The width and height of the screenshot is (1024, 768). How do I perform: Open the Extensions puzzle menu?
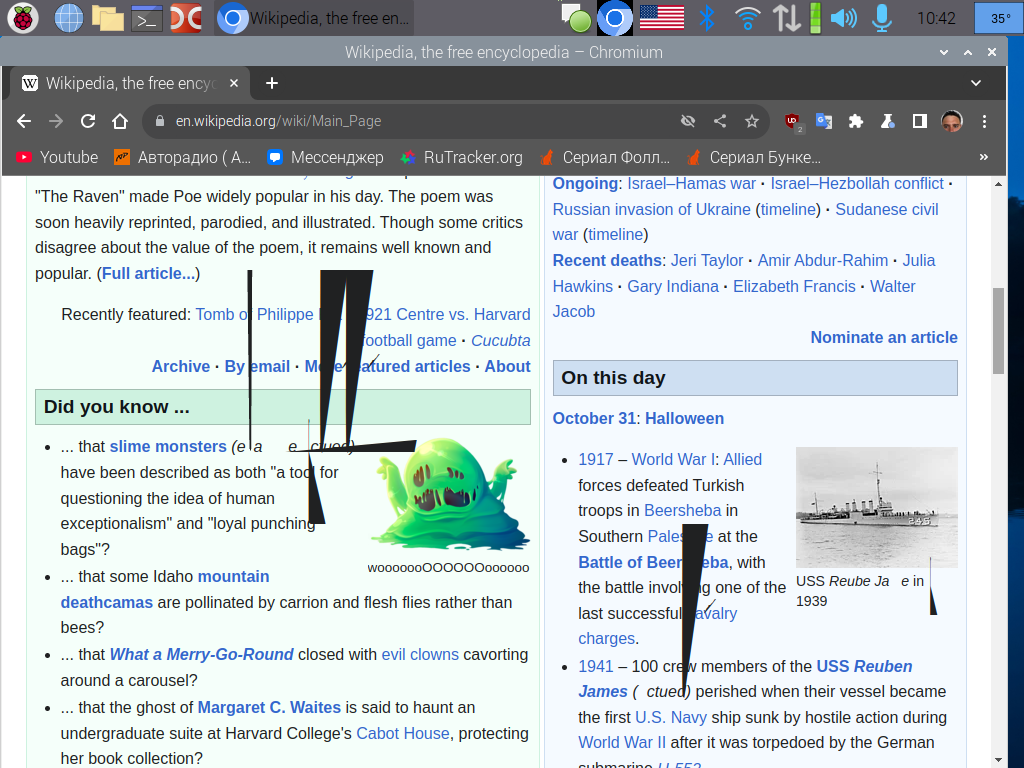(x=856, y=121)
